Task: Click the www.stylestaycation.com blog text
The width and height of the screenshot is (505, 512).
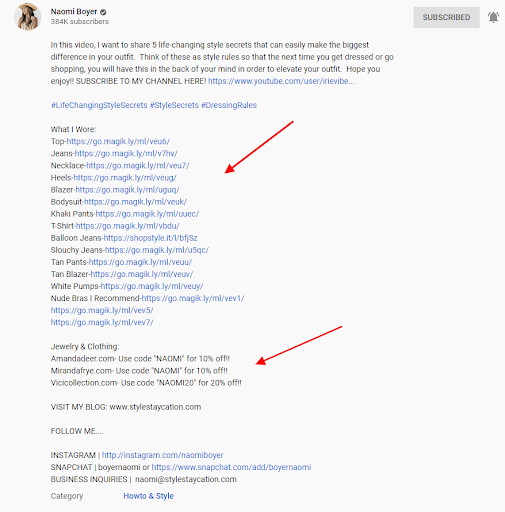Action: (x=155, y=407)
